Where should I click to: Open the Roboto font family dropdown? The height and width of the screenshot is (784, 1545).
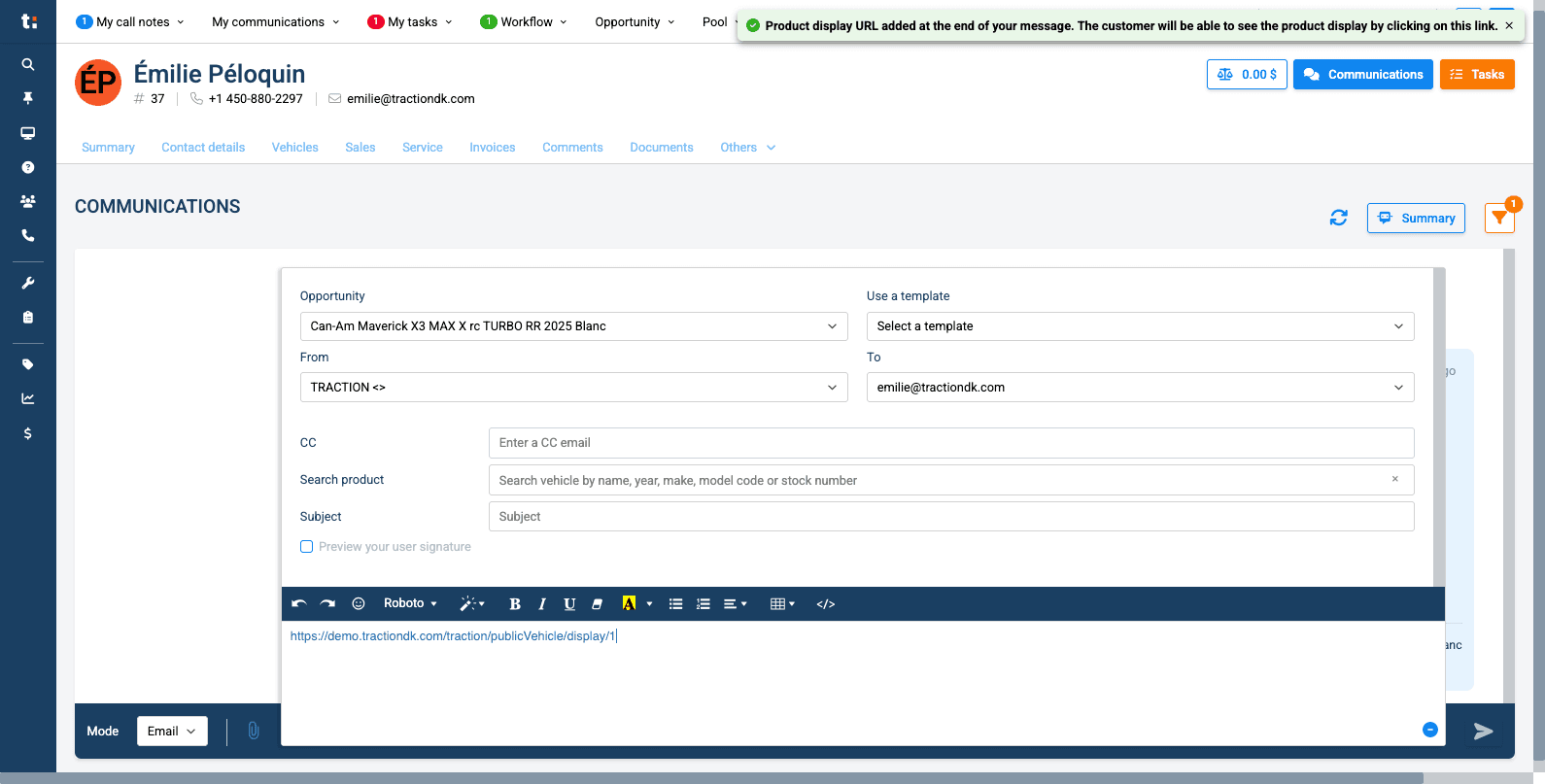tap(410, 603)
